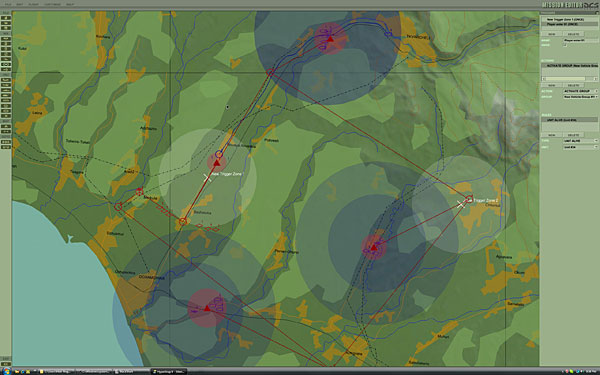This screenshot has height=375, width=600.
Task: Toggle the ONCE checkbox
Action: tap(566, 45)
